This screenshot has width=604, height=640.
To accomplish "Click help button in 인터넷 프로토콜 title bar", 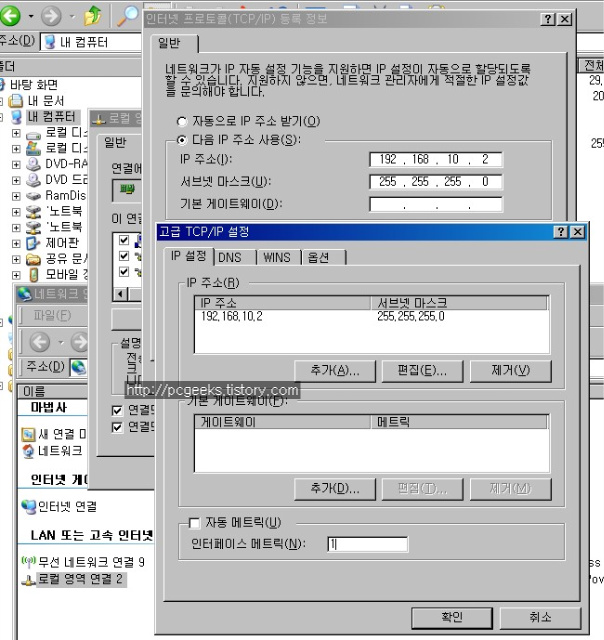I will pos(548,19).
